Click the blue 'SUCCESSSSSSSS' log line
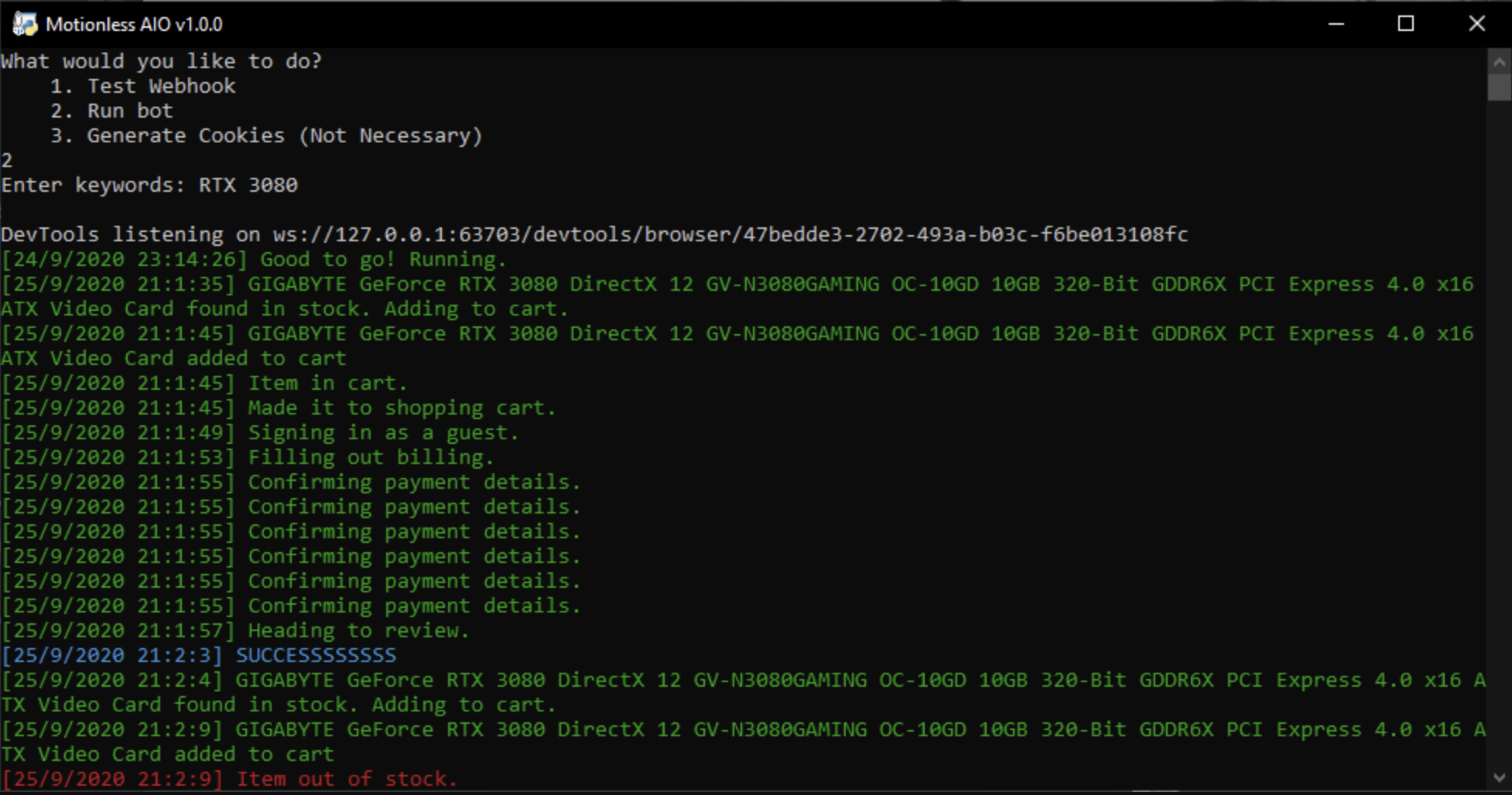Viewport: 1512px width, 795px height. (199, 656)
